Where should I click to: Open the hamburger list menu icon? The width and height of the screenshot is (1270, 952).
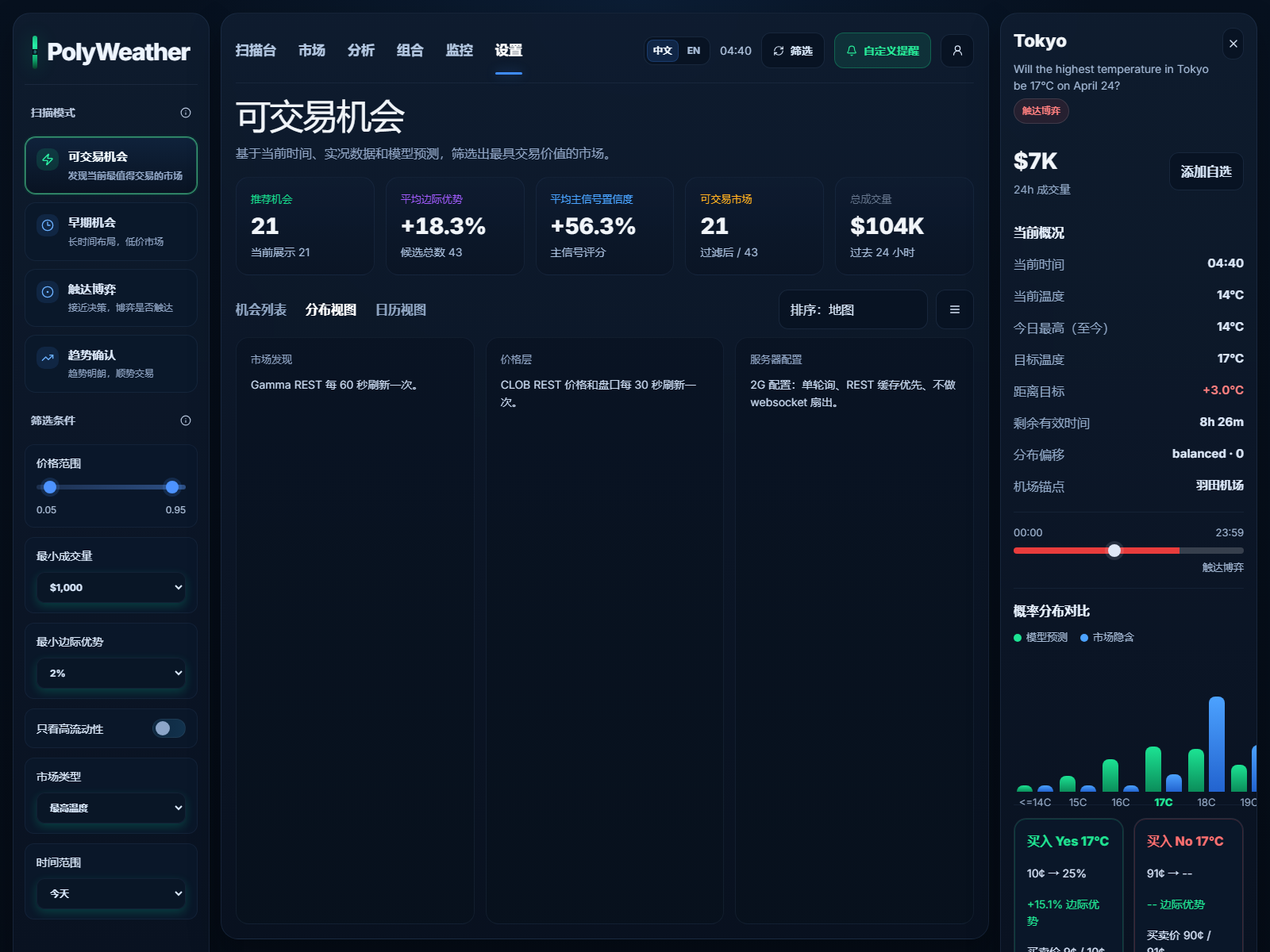[955, 309]
